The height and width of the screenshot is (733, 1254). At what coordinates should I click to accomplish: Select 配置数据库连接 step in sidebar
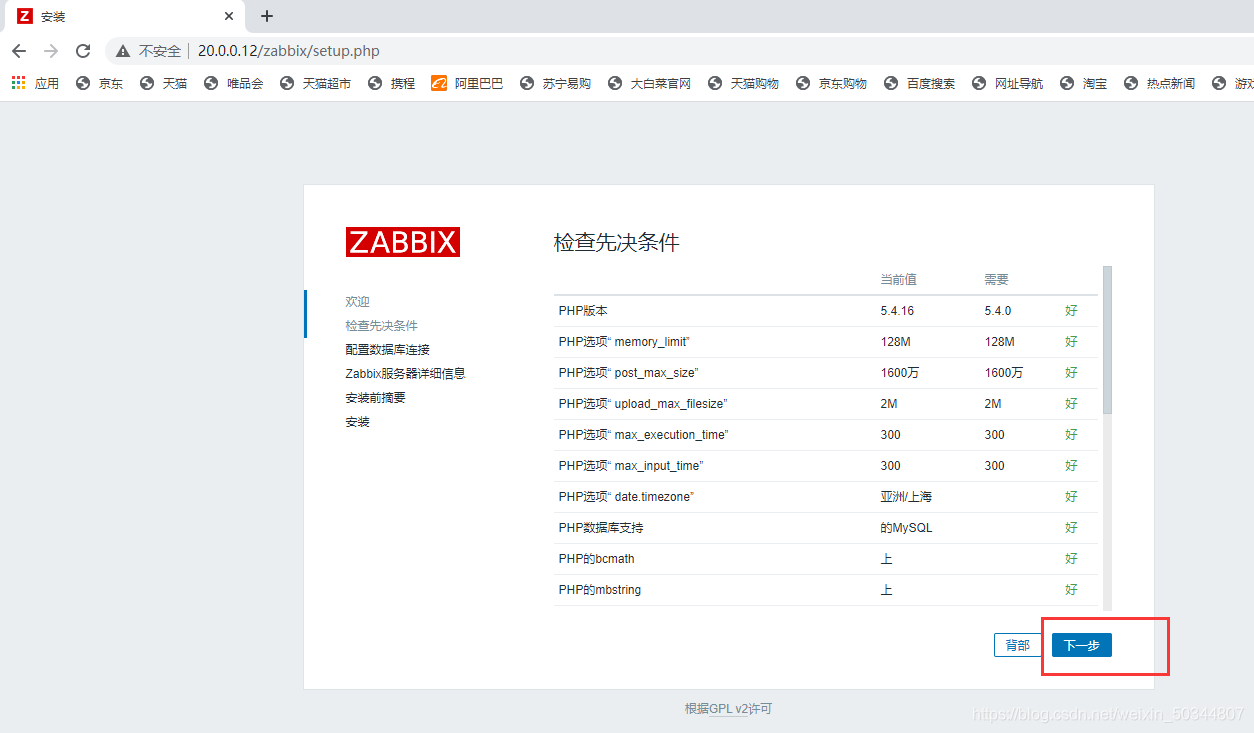click(x=387, y=349)
